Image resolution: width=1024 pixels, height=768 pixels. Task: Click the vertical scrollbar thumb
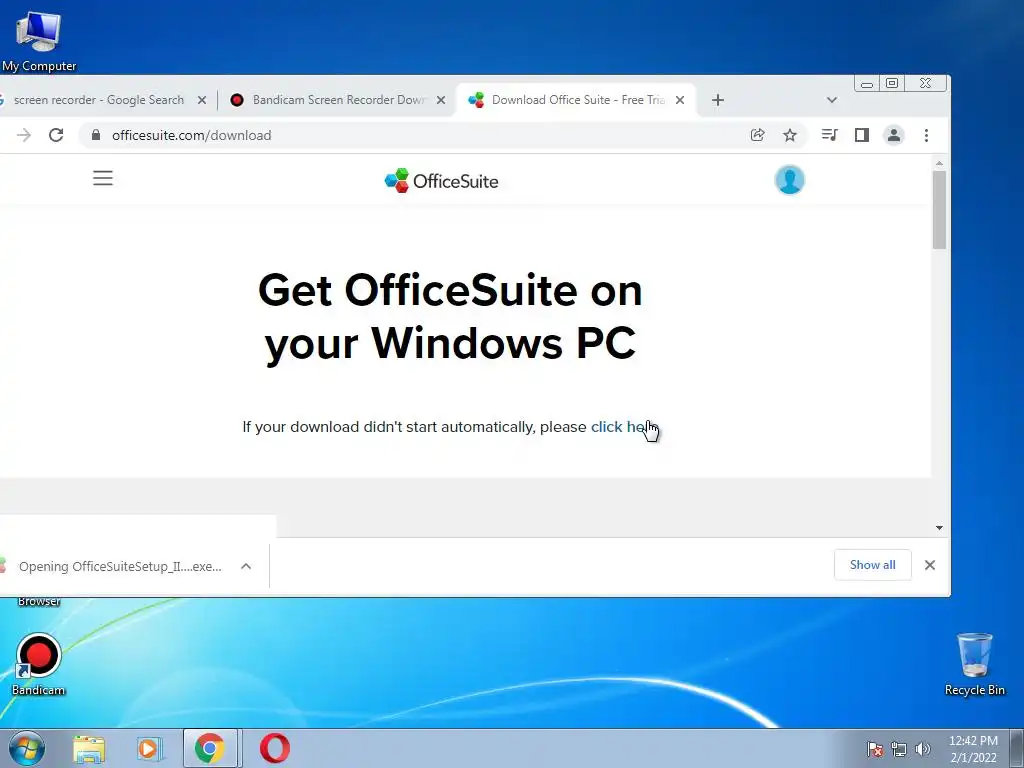939,210
